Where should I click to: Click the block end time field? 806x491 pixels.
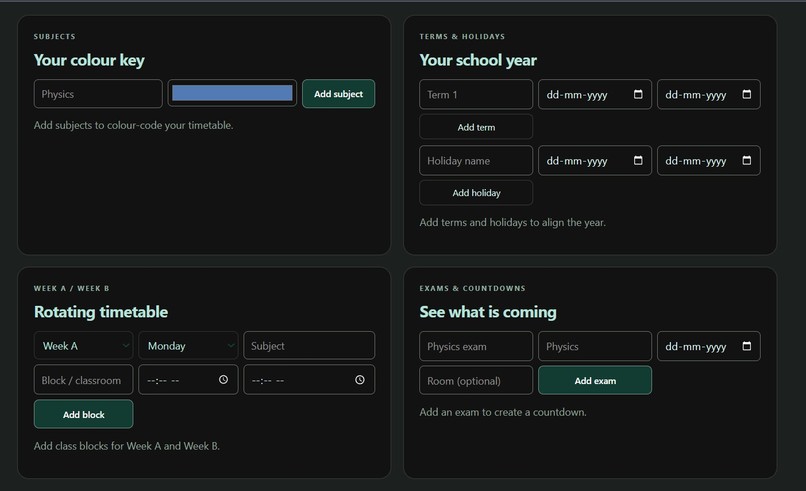(x=309, y=380)
